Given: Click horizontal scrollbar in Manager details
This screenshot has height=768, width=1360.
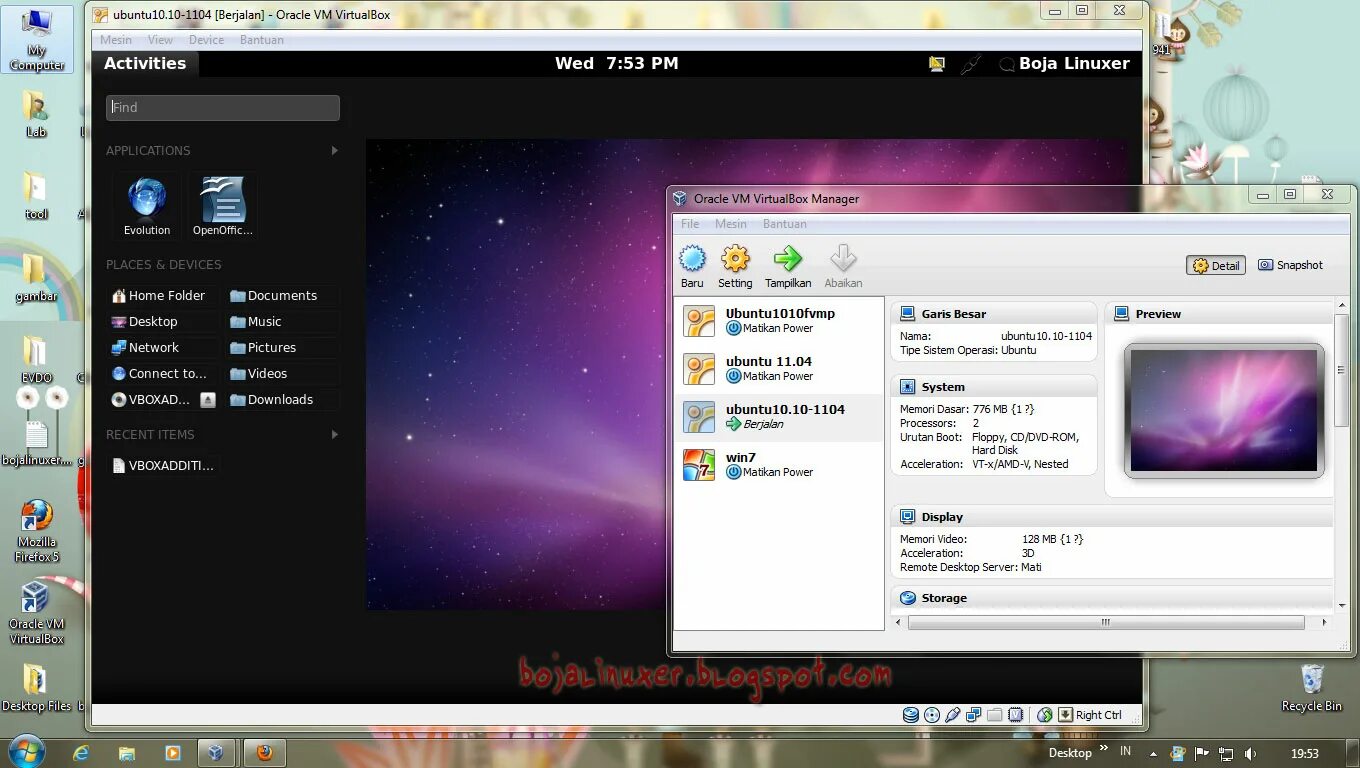Looking at the screenshot, I should click(1106, 622).
